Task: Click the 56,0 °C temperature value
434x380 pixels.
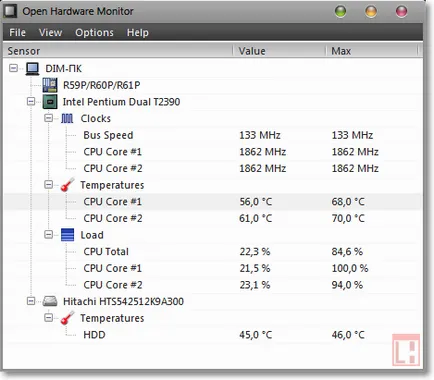Action: 256,202
